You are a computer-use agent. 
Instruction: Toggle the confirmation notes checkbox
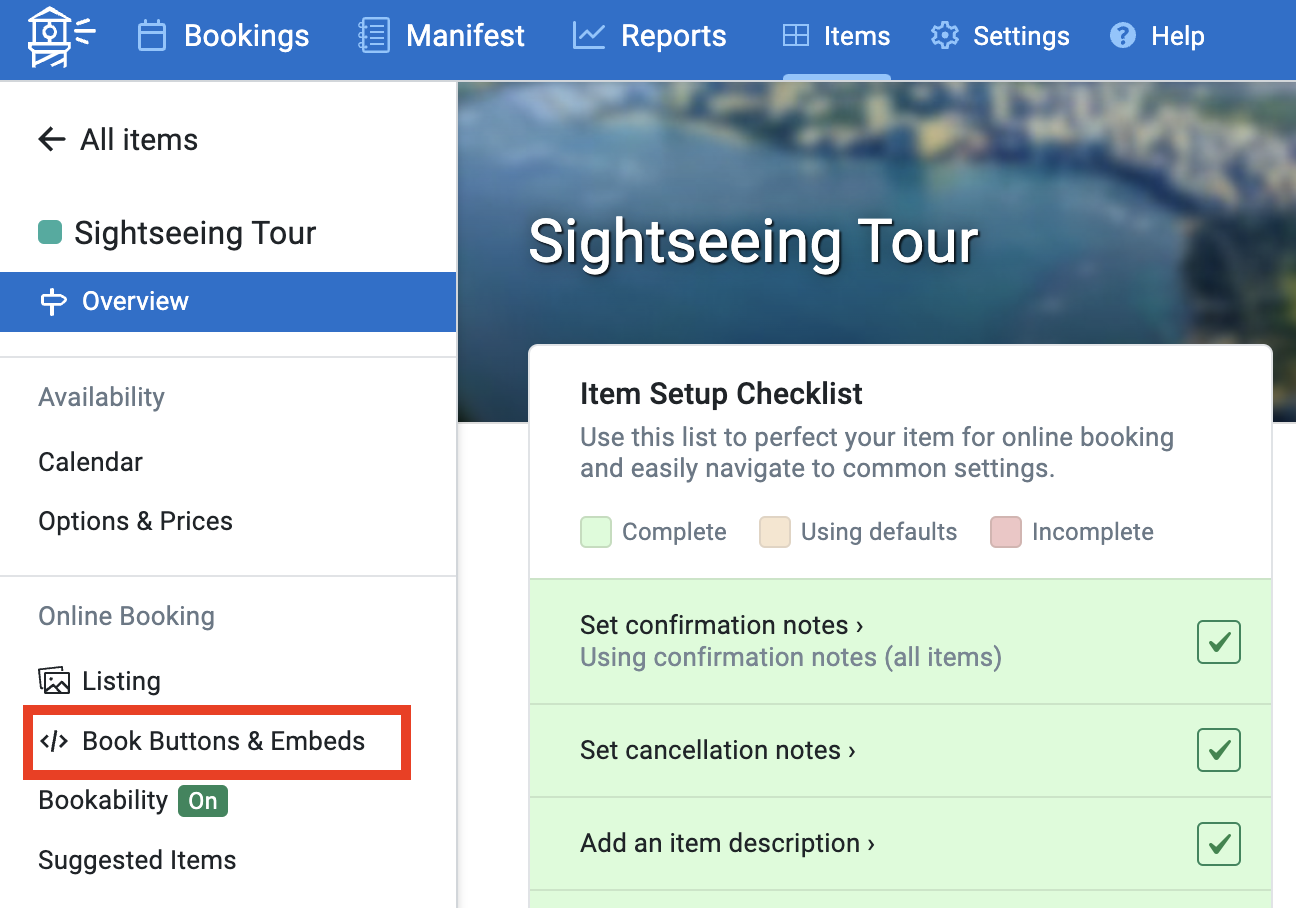tap(1218, 642)
